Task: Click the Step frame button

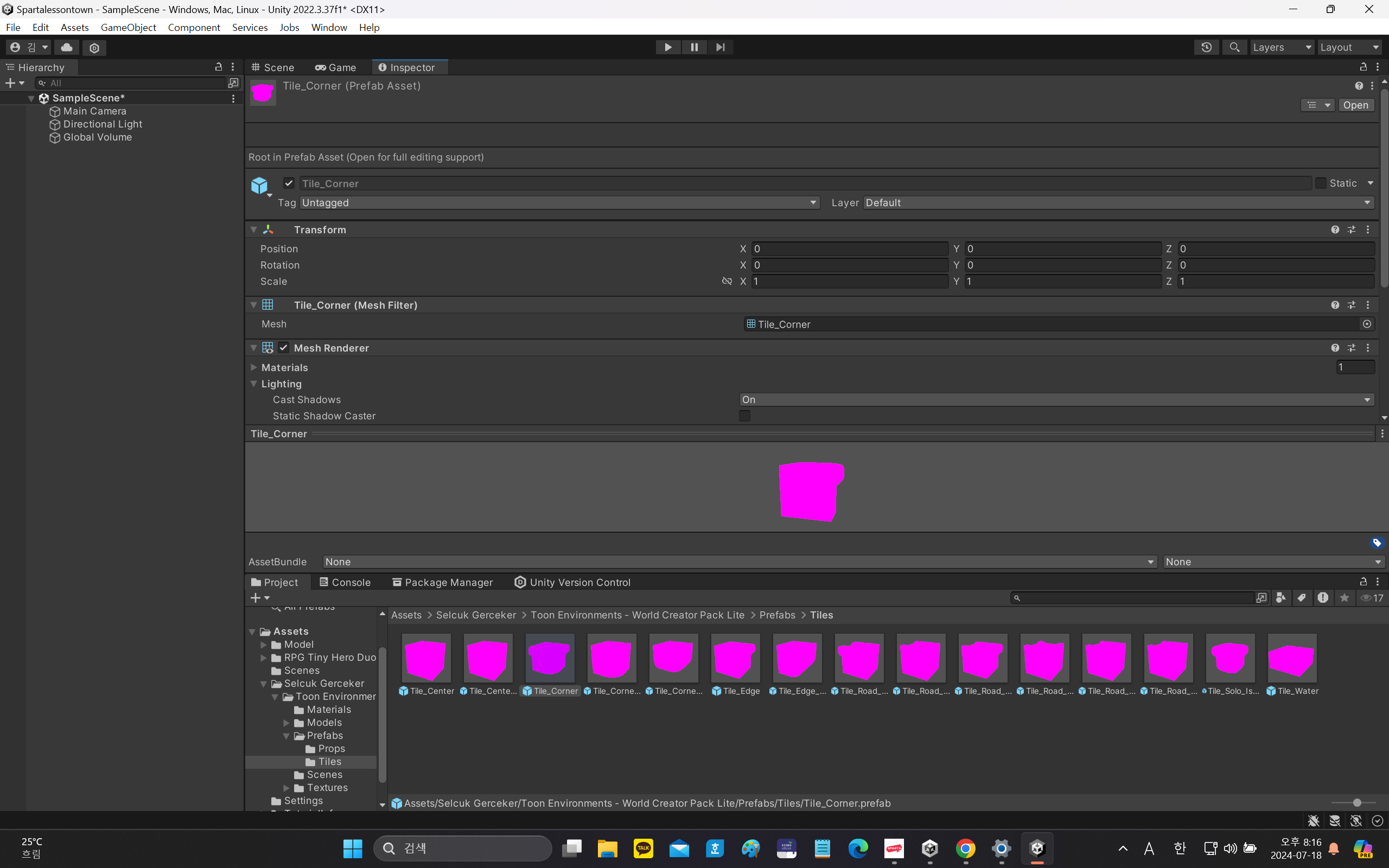Action: click(721, 47)
